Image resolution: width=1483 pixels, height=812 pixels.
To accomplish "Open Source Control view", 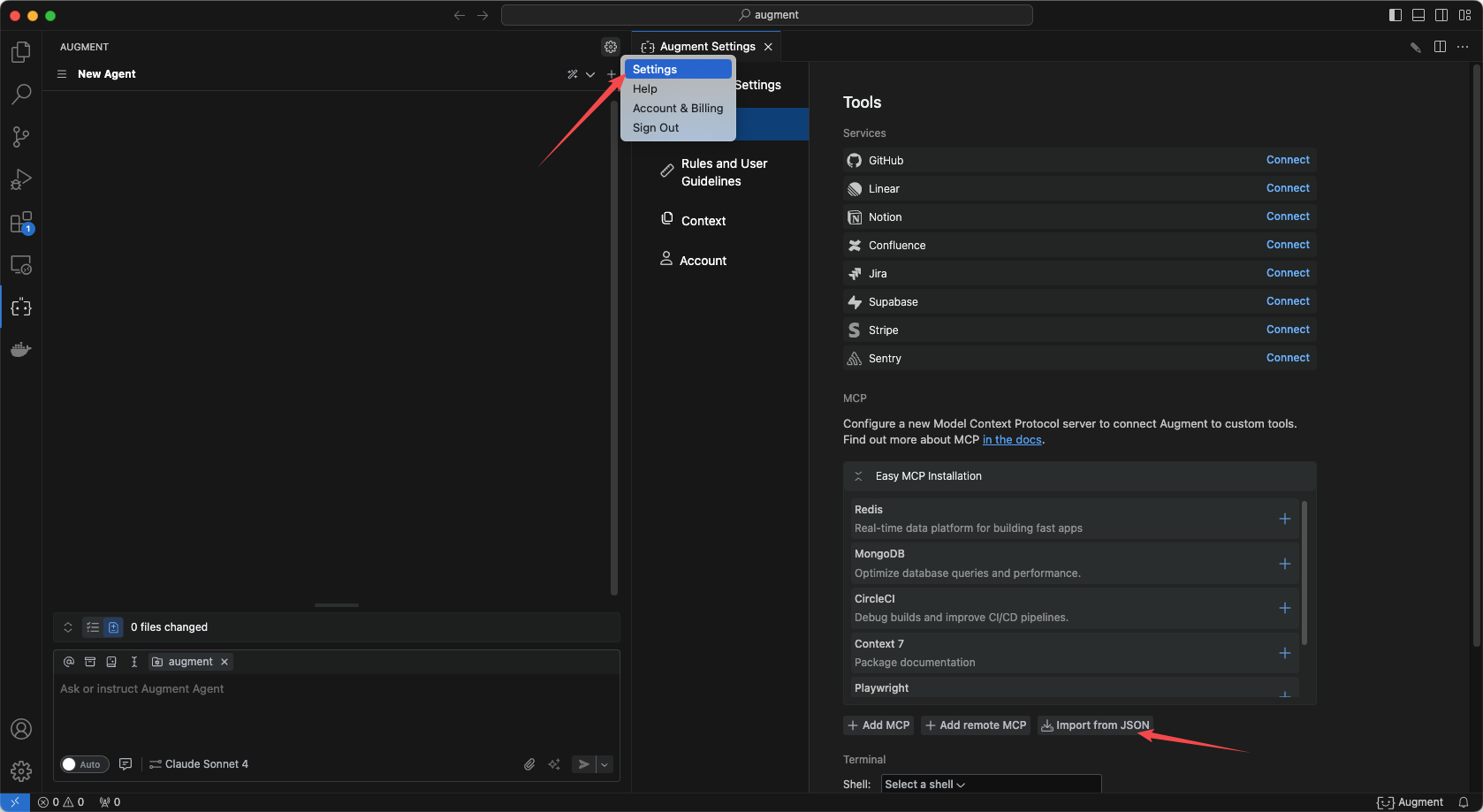I will pos(21,137).
